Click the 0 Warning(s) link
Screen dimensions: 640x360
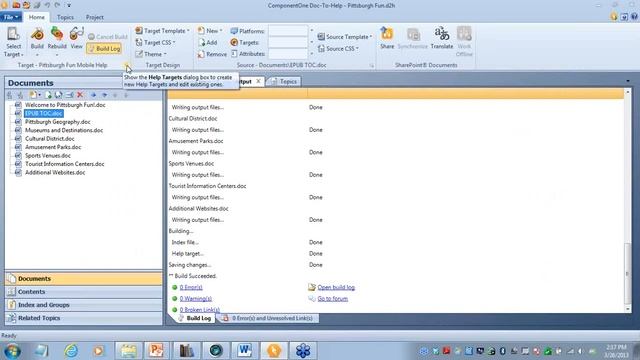(196, 299)
